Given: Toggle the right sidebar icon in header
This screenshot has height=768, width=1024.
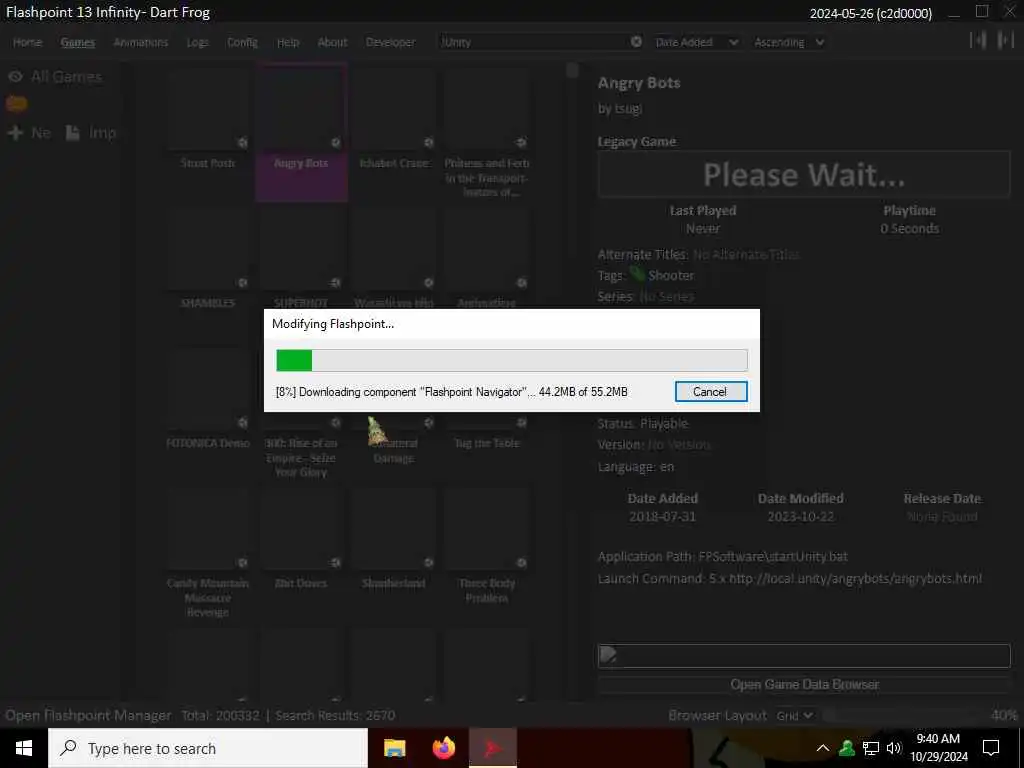Looking at the screenshot, I should pyautogui.click(x=1005, y=40).
